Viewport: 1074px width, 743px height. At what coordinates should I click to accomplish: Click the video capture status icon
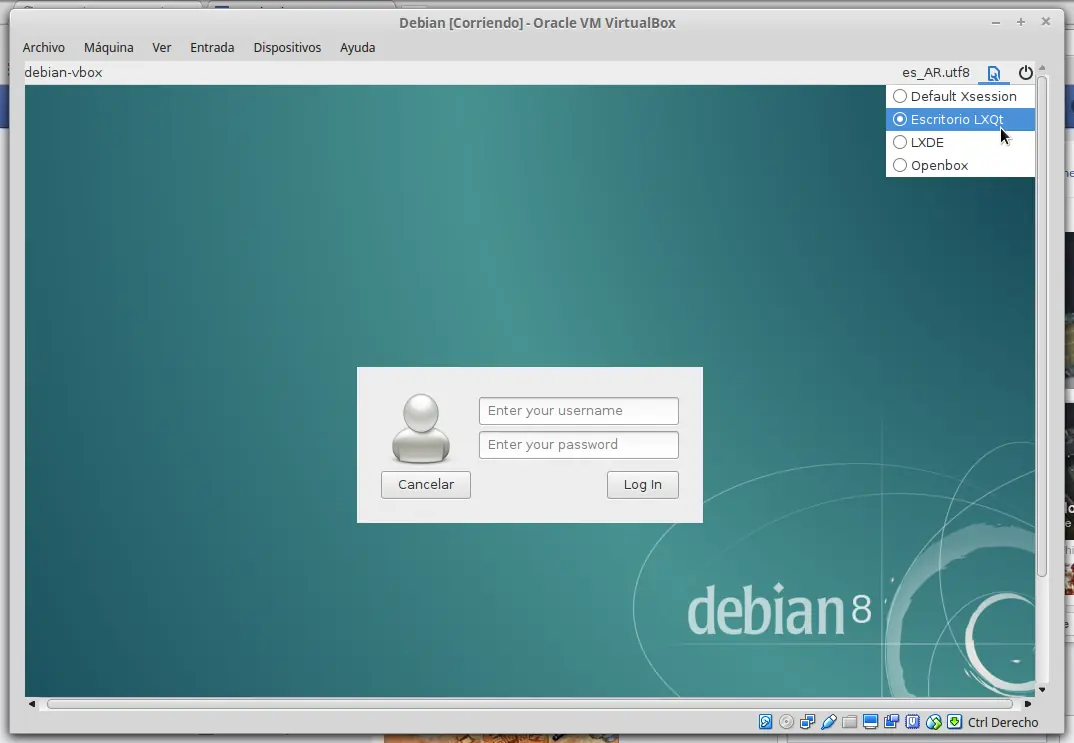(891, 722)
